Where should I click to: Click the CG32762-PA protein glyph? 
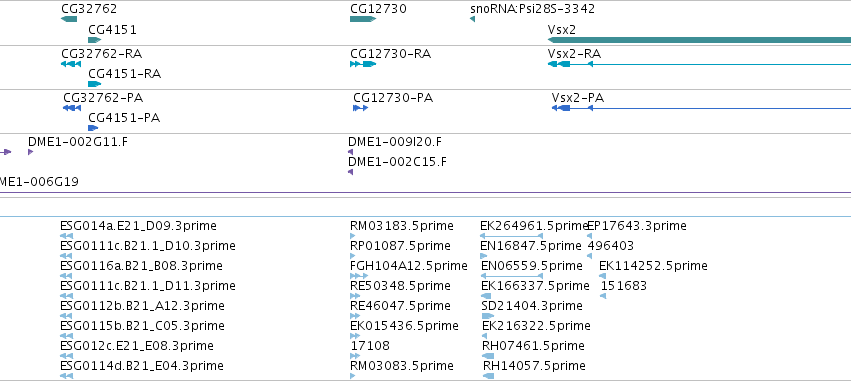72,107
